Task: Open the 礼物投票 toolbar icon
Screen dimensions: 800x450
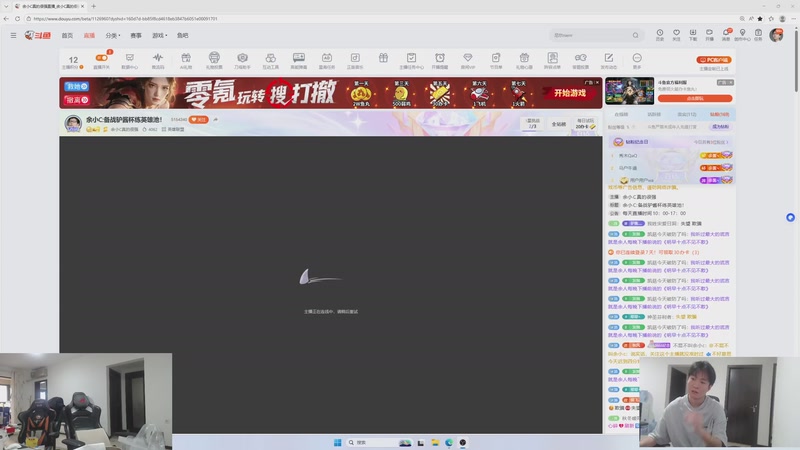Action: coord(214,60)
